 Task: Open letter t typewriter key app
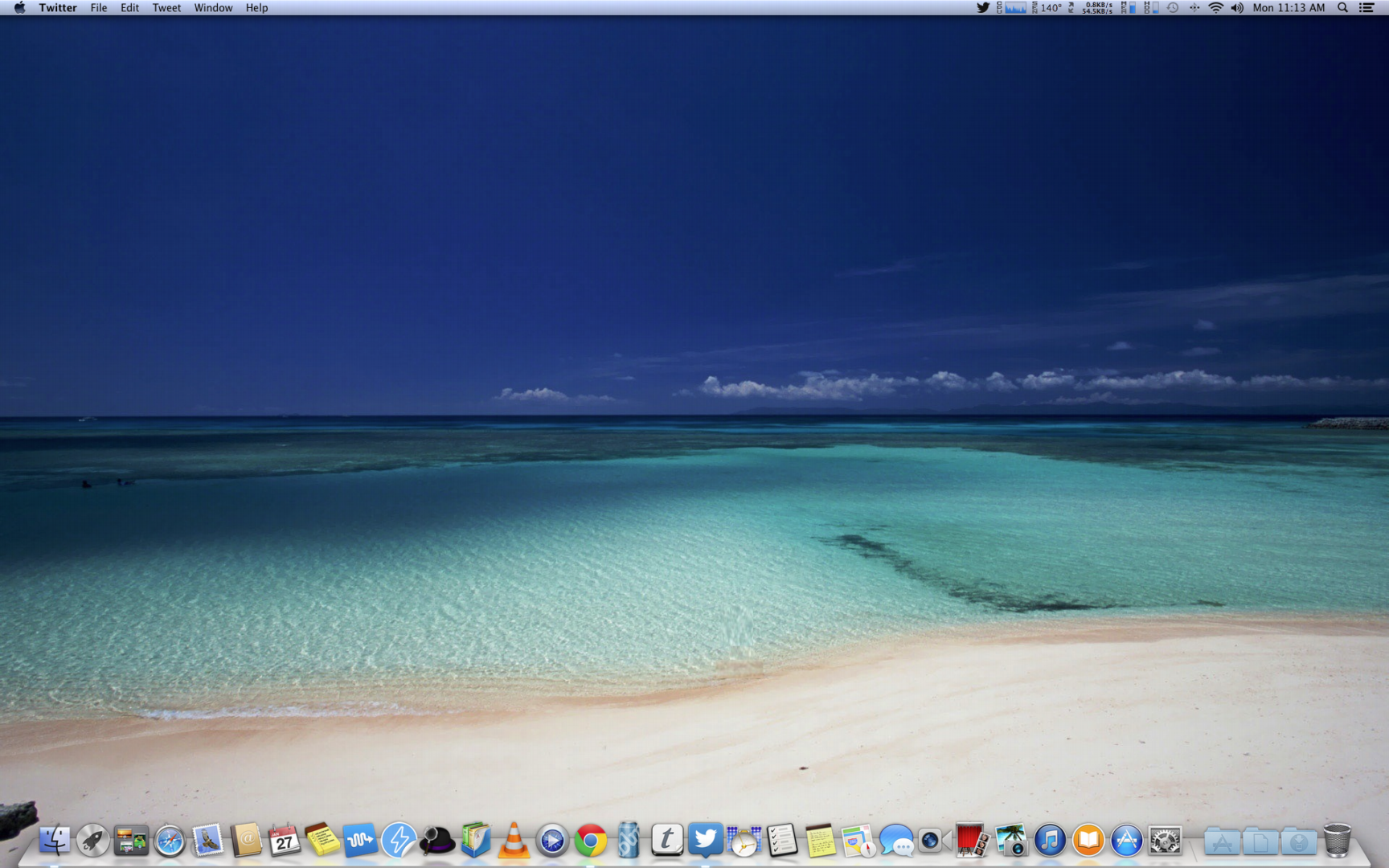(x=666, y=840)
